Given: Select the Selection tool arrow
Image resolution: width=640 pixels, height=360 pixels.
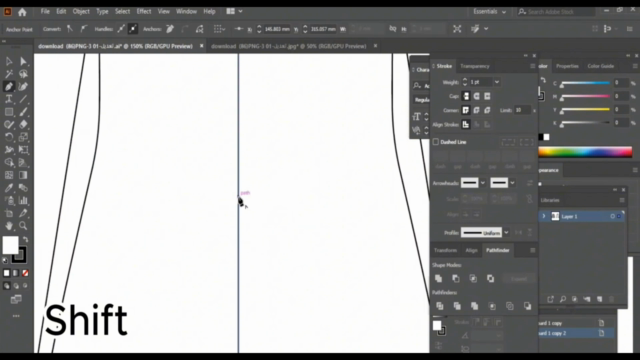Looking at the screenshot, I should click(x=9, y=61).
